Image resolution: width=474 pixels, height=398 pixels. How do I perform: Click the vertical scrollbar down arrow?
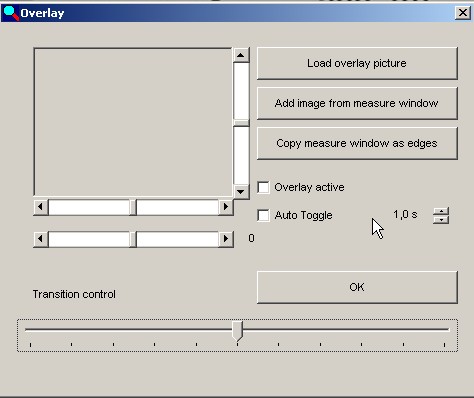pos(241,192)
